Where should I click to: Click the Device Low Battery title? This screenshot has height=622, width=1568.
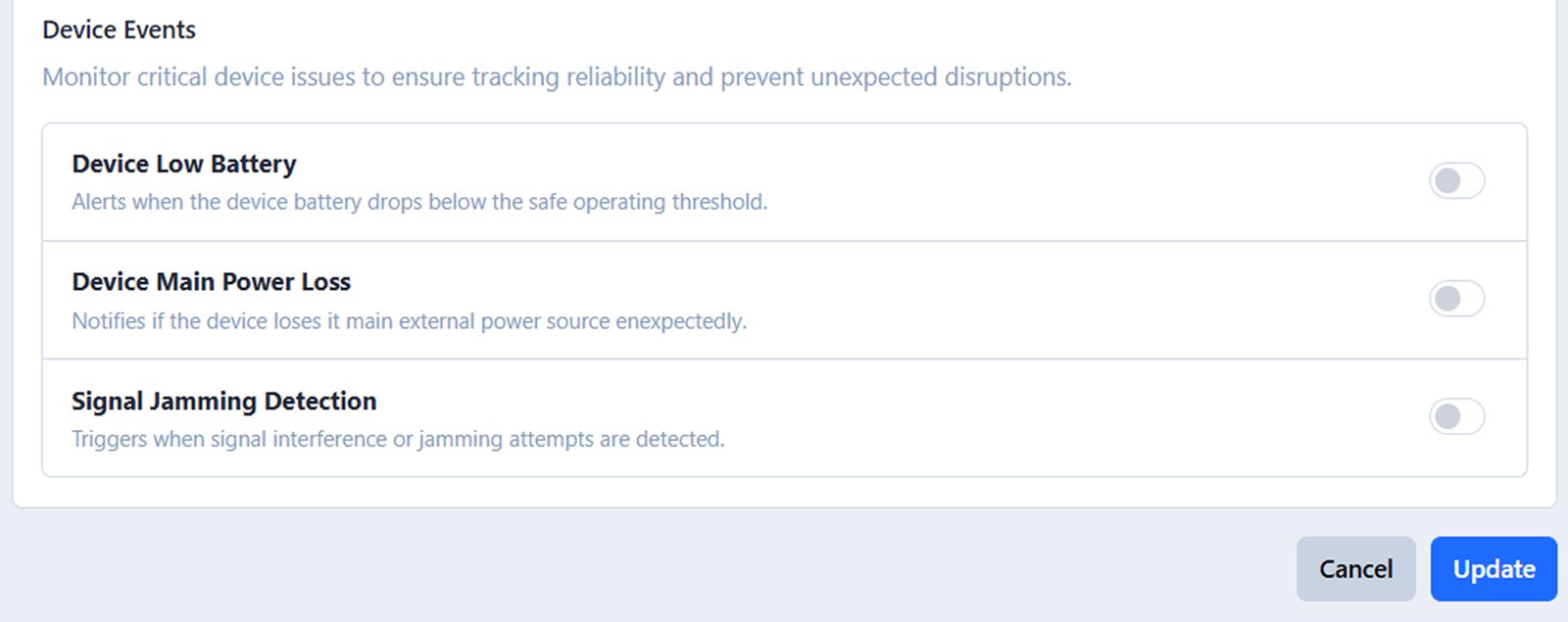coord(184,164)
